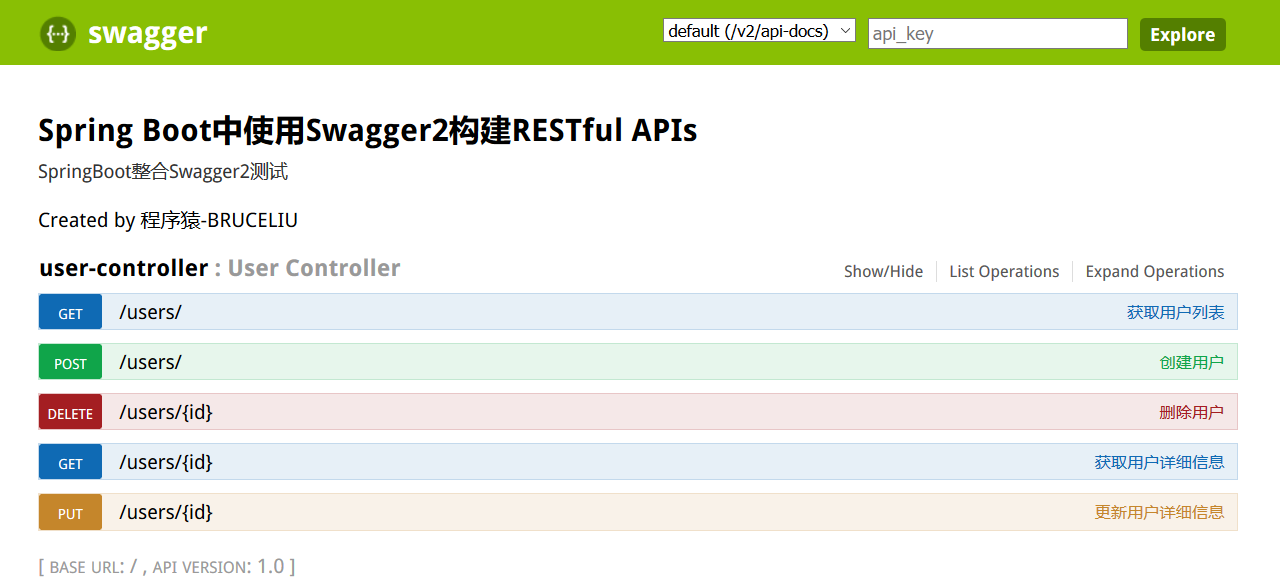Click the DELETE badge for /users/{id}
1280x587 pixels.
coord(70,412)
